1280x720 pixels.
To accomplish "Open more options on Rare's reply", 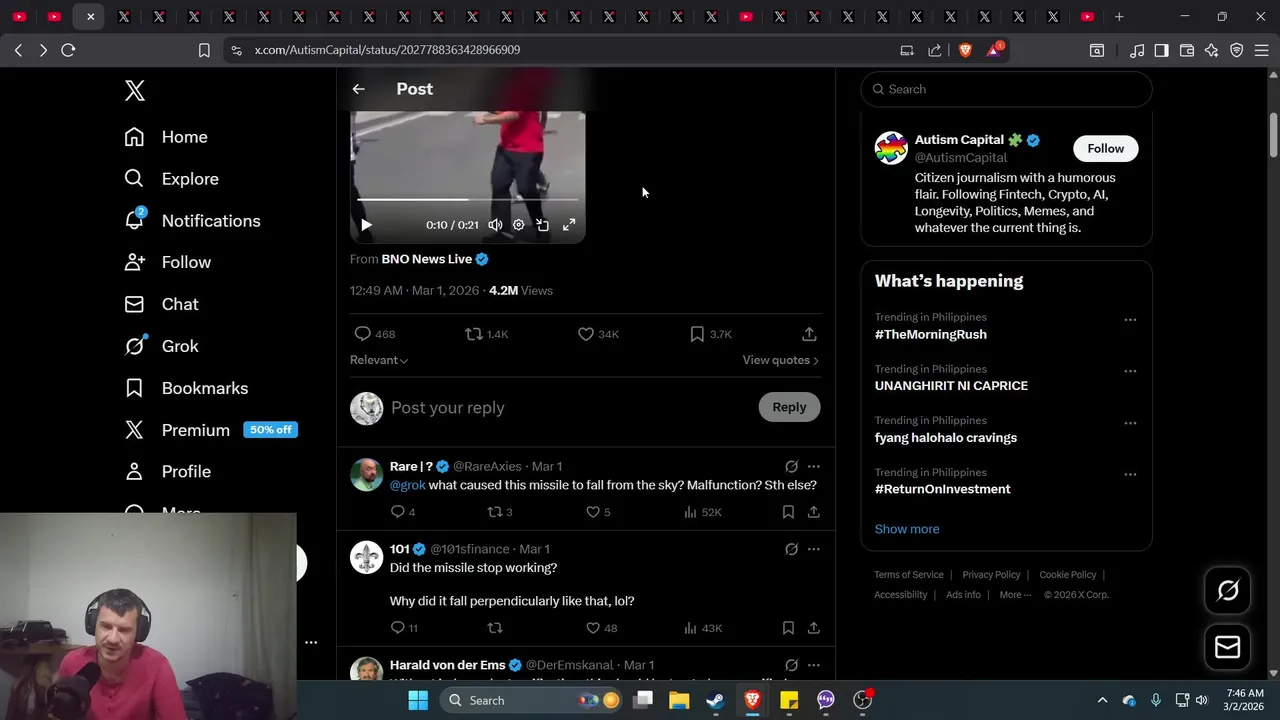I will point(813,466).
